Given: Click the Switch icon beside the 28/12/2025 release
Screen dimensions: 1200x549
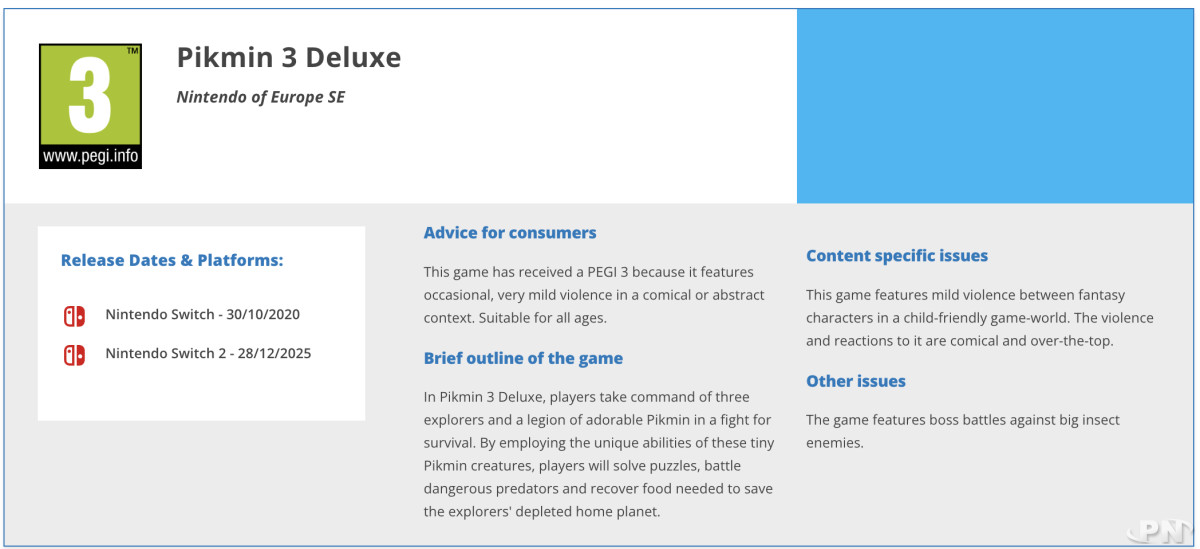Looking at the screenshot, I should (x=74, y=354).
